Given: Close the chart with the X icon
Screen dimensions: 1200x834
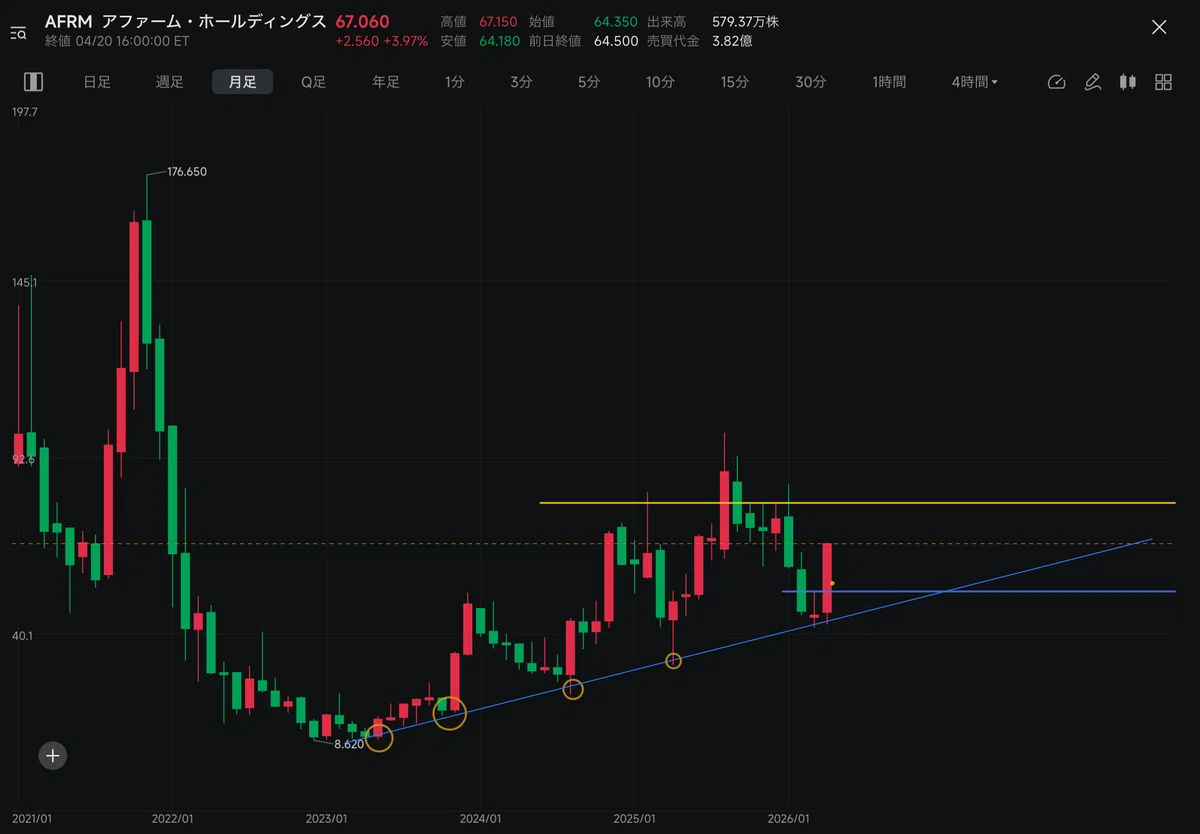Looking at the screenshot, I should pos(1159,27).
